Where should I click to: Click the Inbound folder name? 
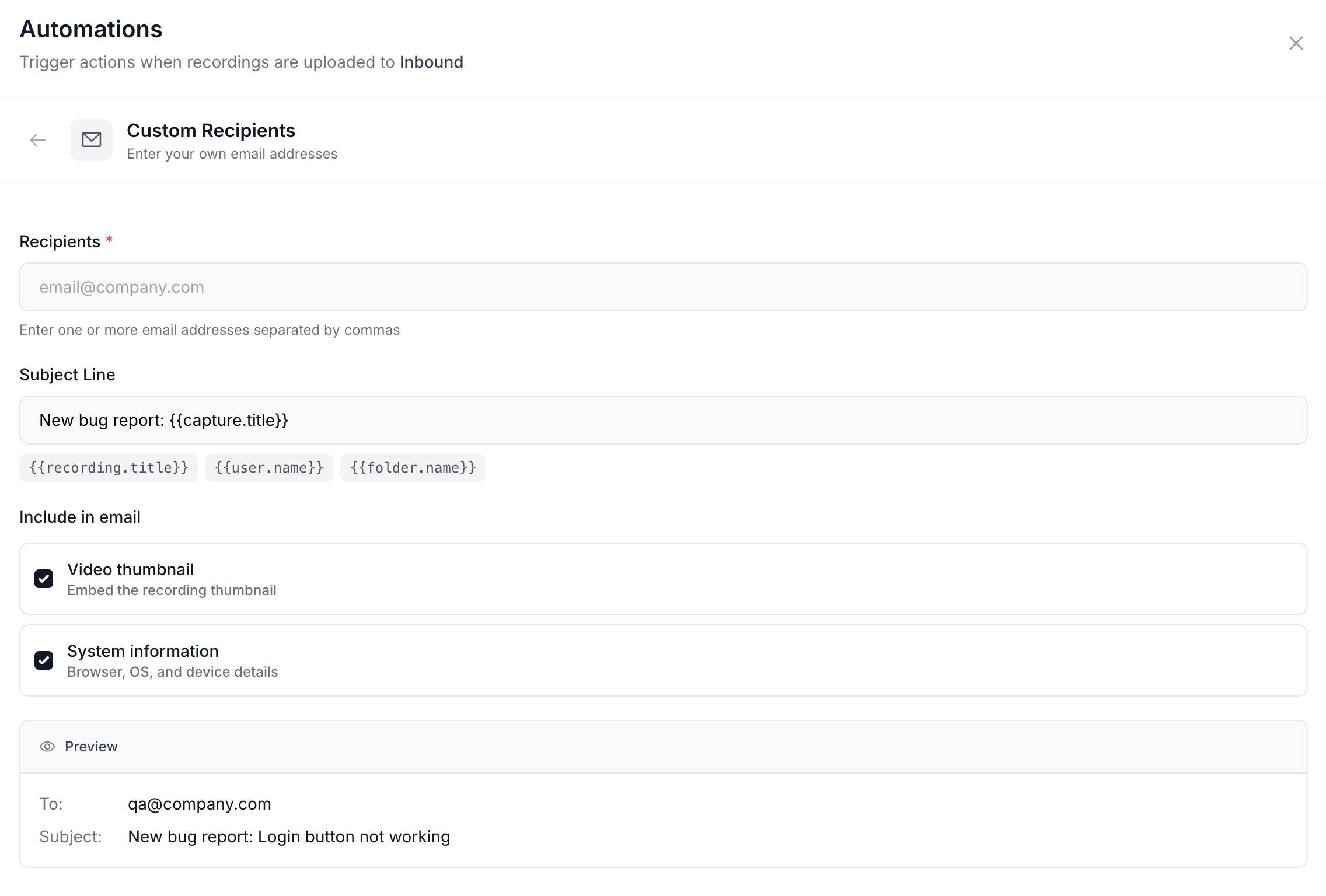[431, 62]
